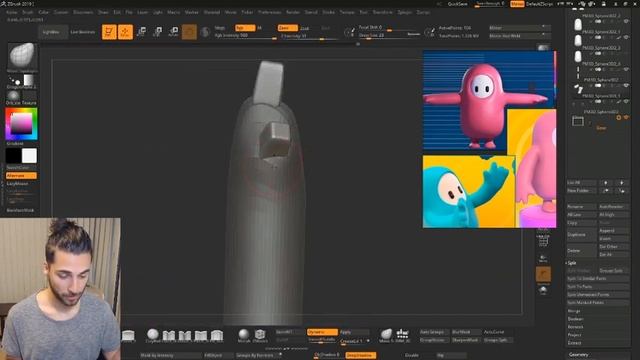The image size is (640, 360).
Task: Click the leftmost bottom shelf brush
Action: click(x=128, y=336)
